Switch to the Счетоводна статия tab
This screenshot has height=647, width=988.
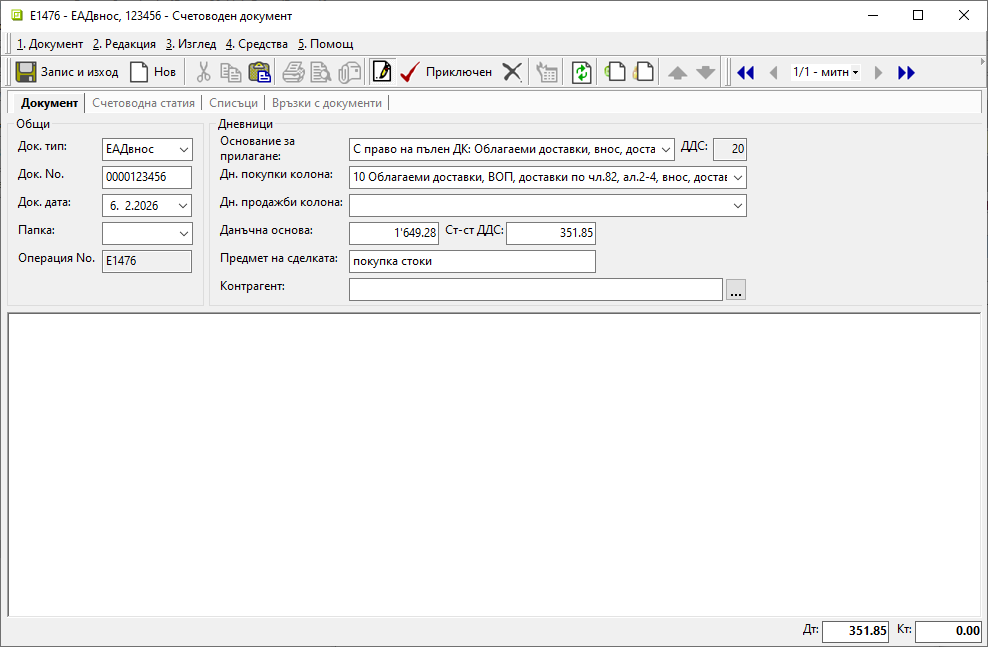point(143,103)
